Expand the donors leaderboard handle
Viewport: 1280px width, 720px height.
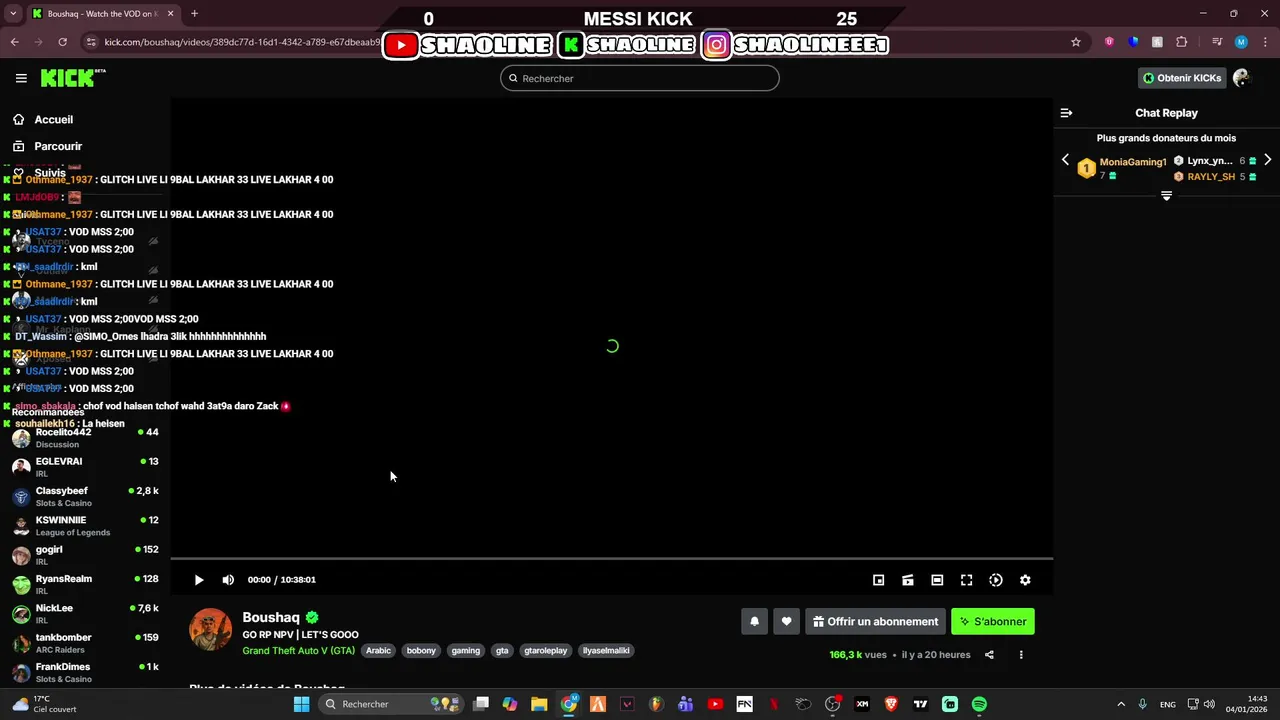(1166, 196)
